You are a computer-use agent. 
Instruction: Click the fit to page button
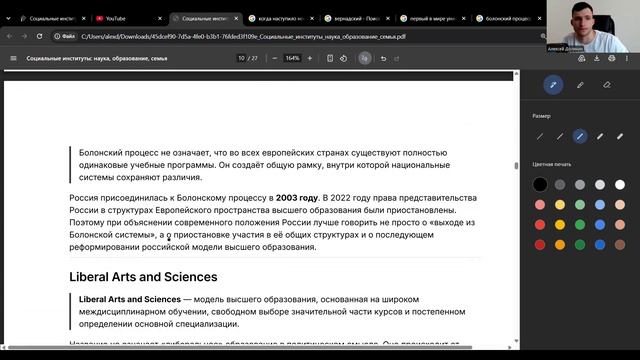point(330,58)
